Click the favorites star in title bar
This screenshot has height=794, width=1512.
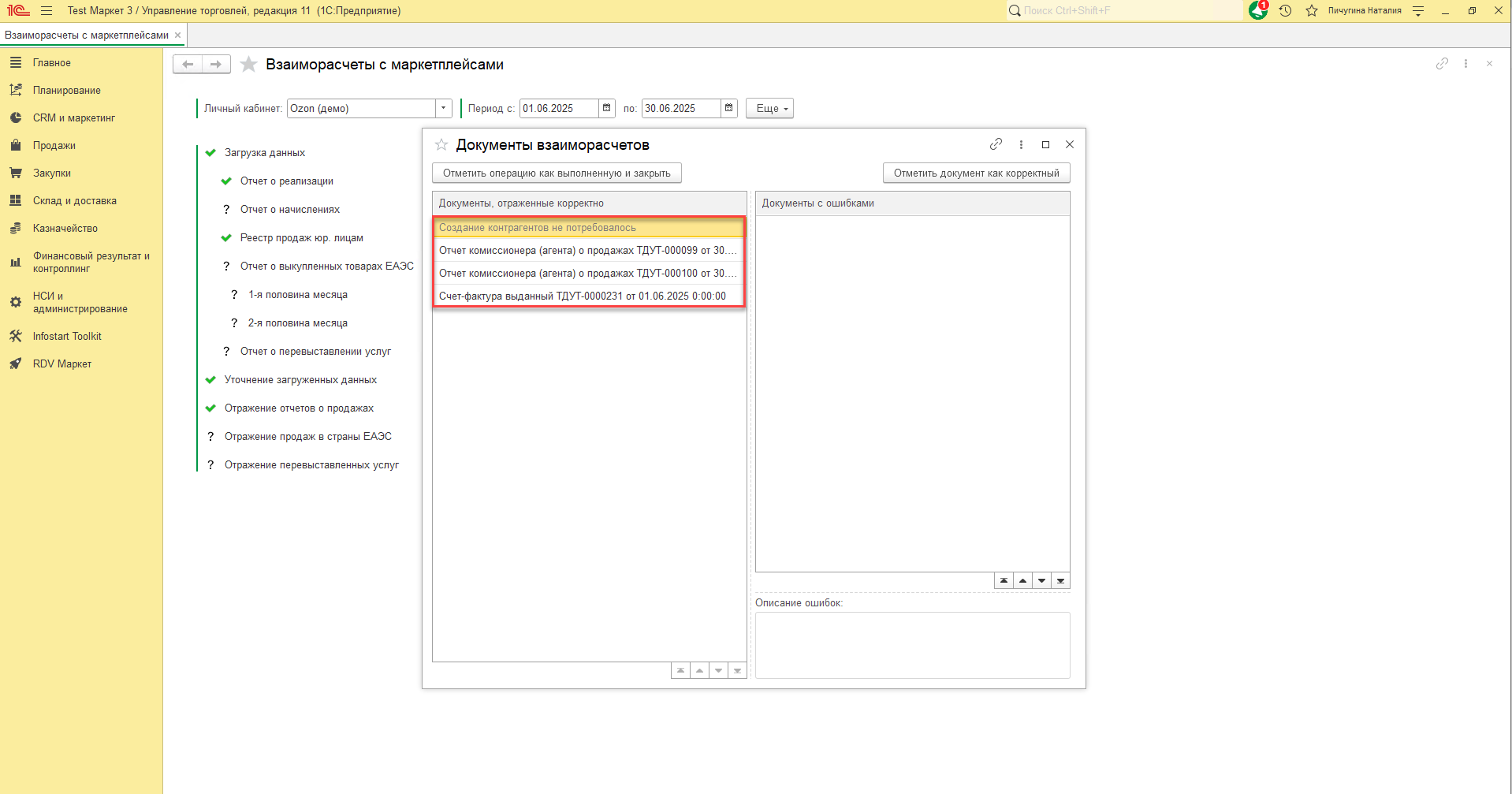[x=1311, y=10]
